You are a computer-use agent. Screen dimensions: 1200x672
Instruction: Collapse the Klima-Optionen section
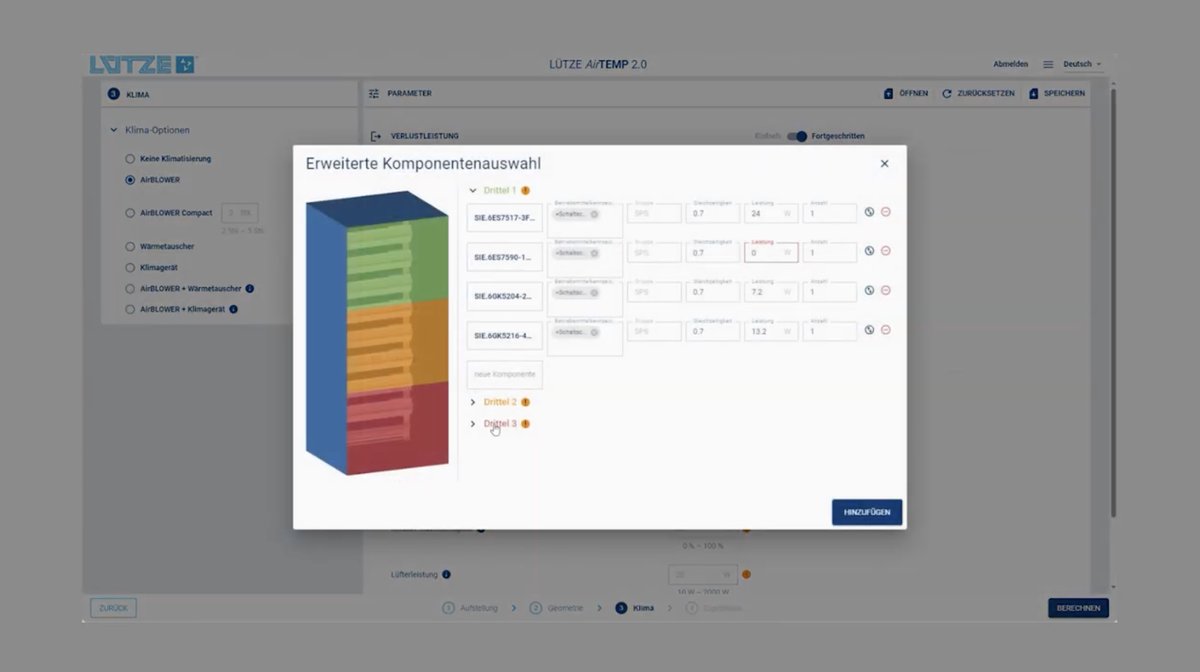(114, 130)
